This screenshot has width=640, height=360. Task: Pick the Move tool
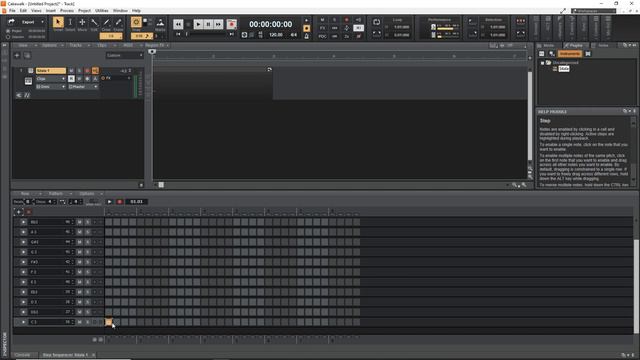click(82, 22)
